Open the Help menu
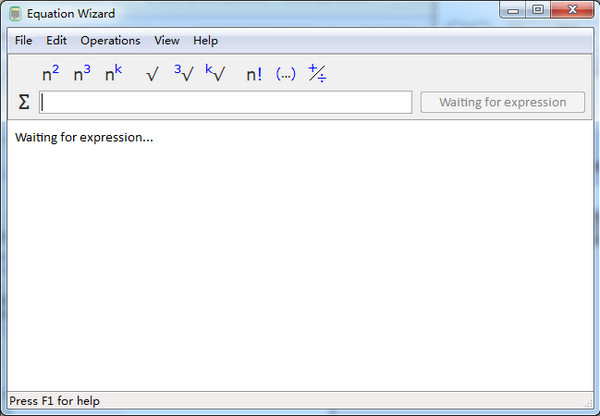600x416 pixels. coord(205,41)
